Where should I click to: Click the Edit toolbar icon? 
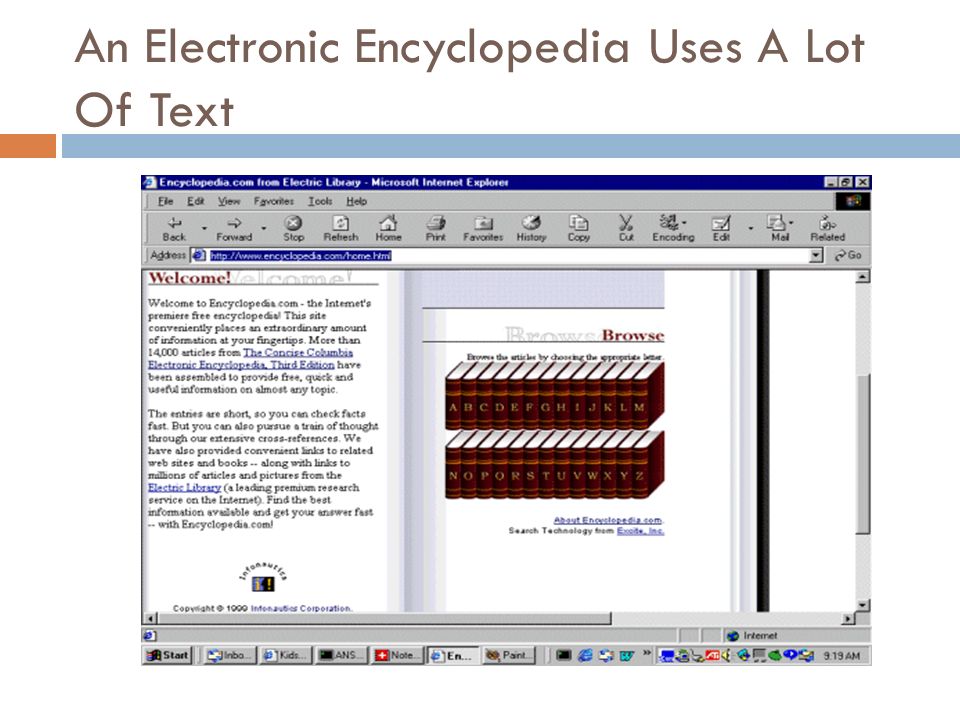click(x=721, y=229)
